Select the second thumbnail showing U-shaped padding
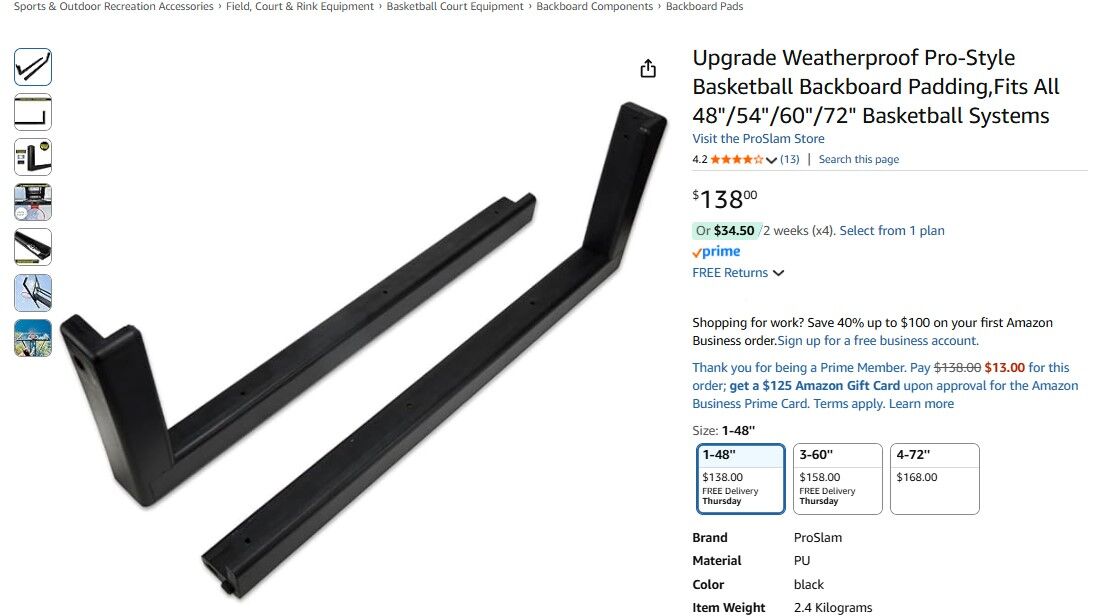Screen dimensions: 1093x616 pyautogui.click(x=33, y=112)
